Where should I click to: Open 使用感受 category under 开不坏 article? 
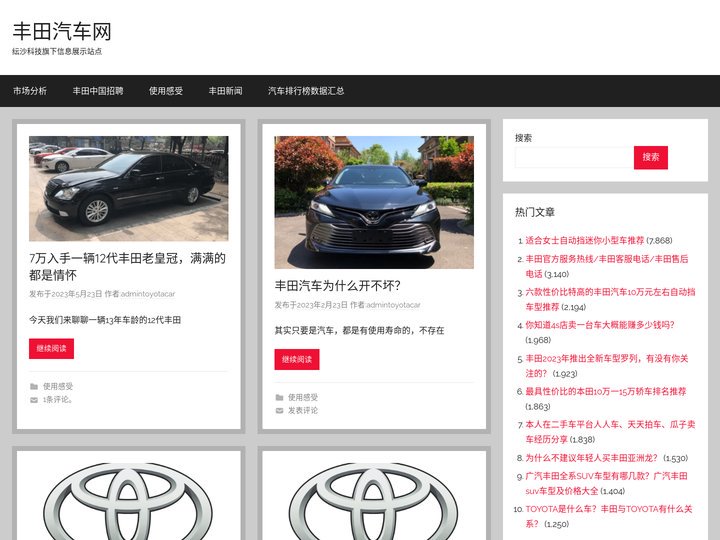303,398
